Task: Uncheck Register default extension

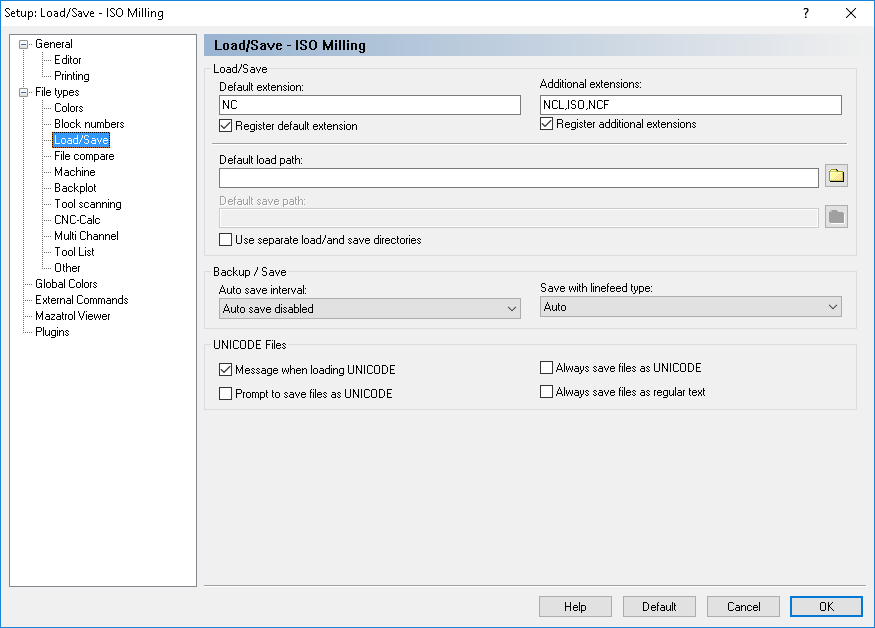Action: 225,126
